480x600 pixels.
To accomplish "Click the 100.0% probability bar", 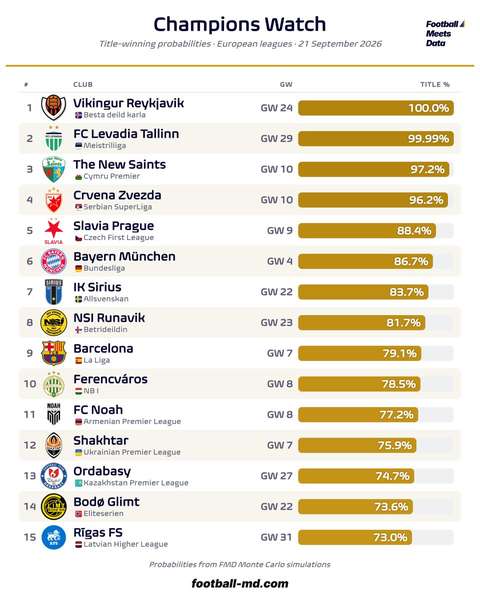I will pyautogui.click(x=376, y=108).
